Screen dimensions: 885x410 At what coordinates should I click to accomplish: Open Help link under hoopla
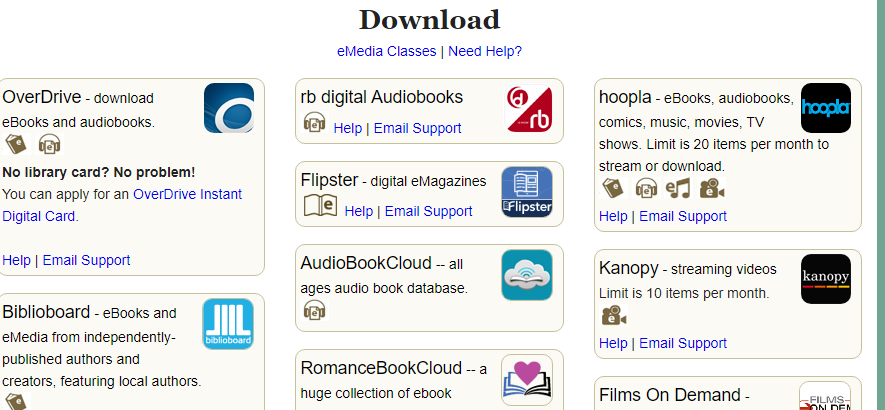(x=613, y=216)
